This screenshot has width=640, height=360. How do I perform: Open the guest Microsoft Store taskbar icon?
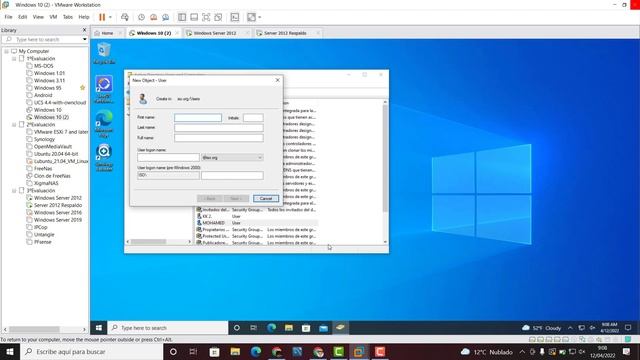click(x=306, y=328)
